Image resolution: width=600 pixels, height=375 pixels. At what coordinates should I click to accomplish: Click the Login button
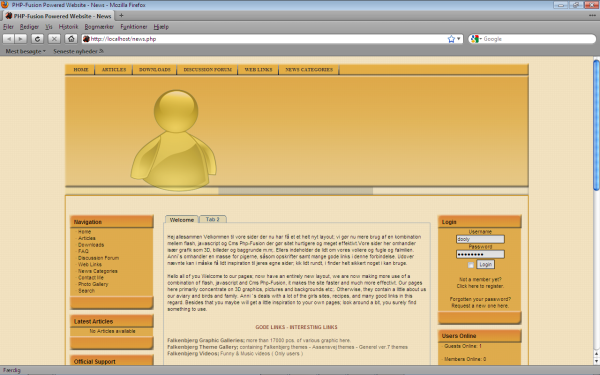tap(485, 264)
